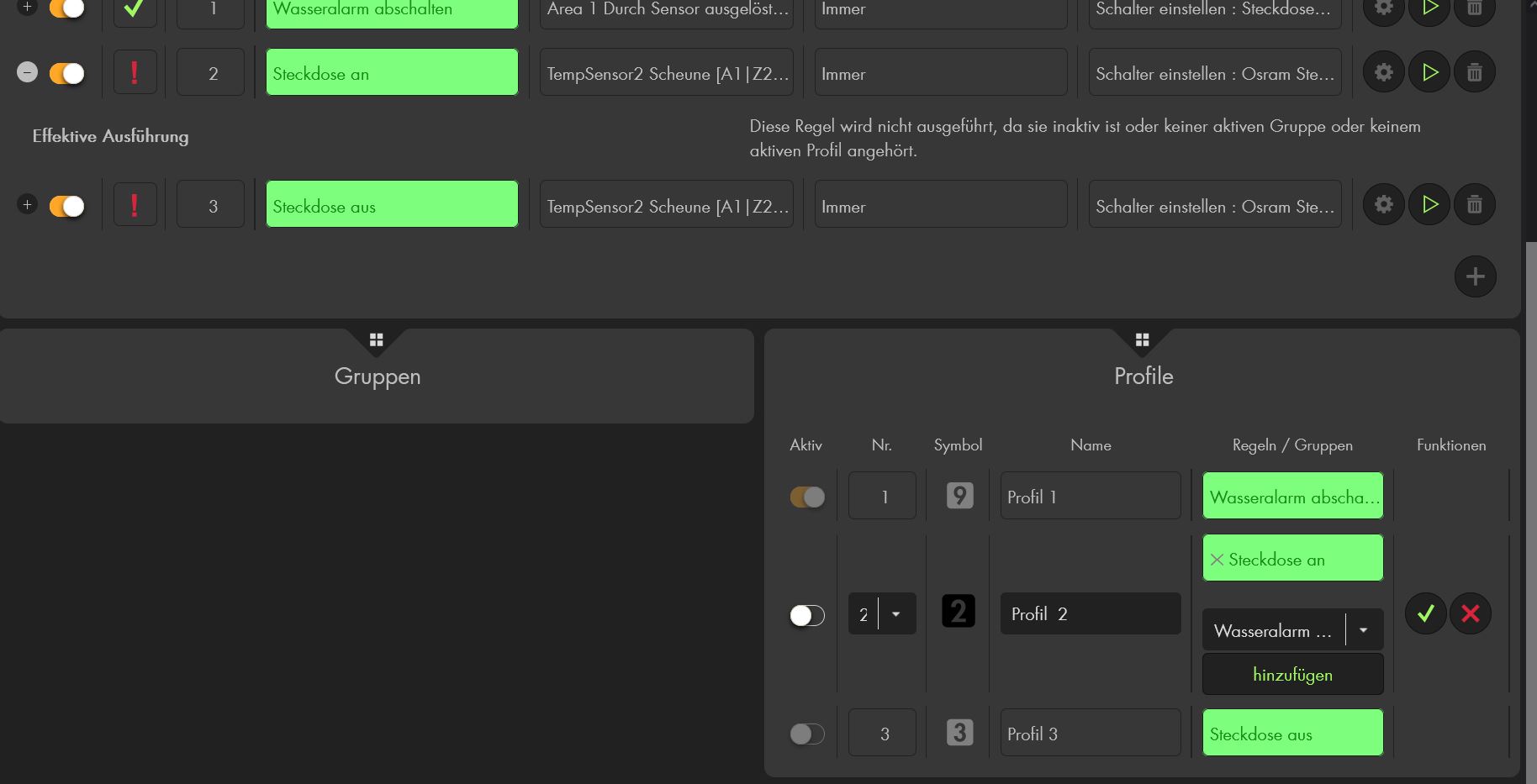
Task: Click the grid handle icon above Gruppen panel
Action: [x=376, y=339]
